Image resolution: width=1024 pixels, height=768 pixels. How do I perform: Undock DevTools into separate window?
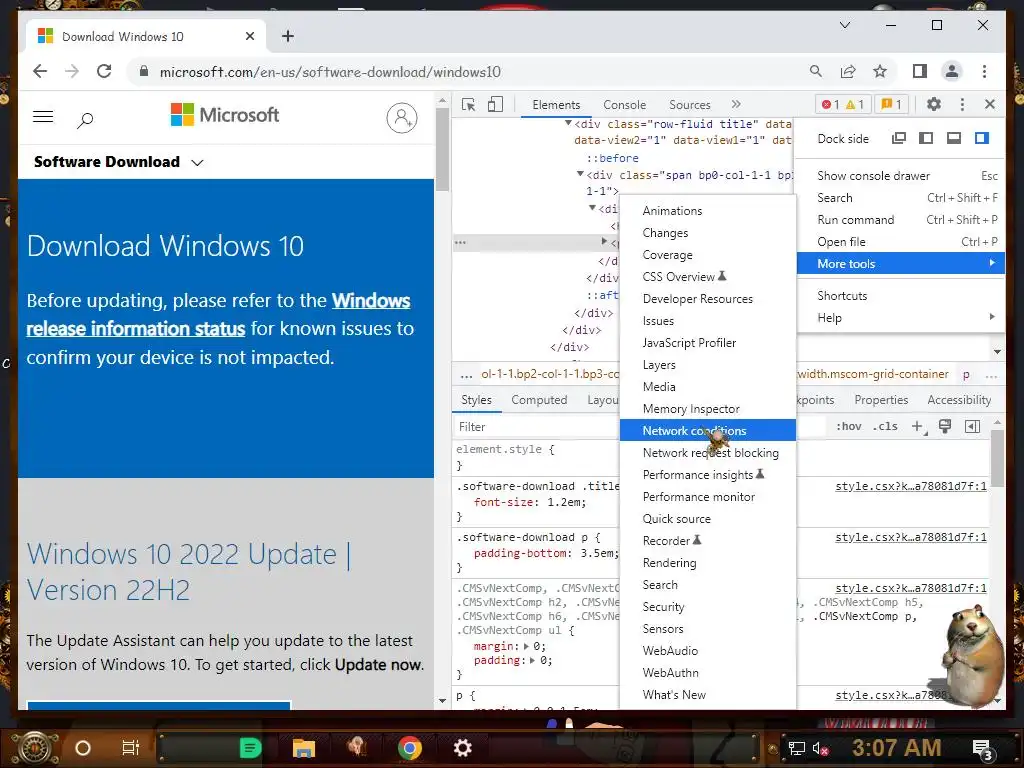pos(899,138)
